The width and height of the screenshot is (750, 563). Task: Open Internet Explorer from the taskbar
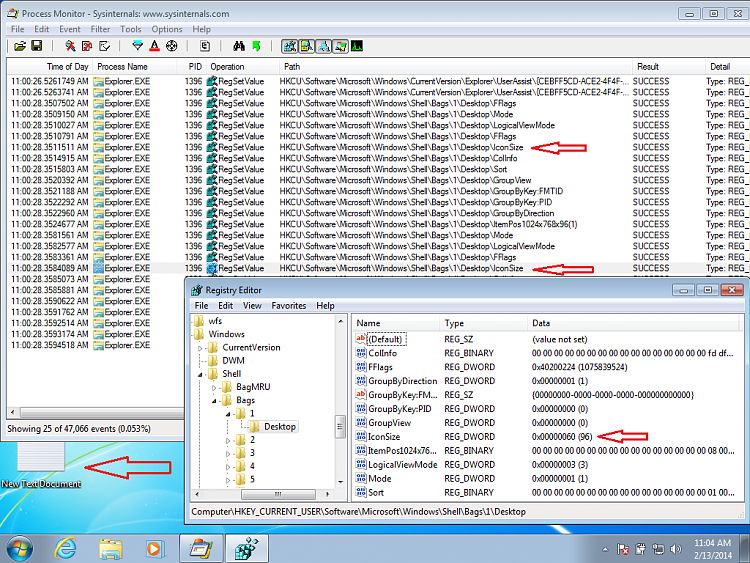(67, 547)
